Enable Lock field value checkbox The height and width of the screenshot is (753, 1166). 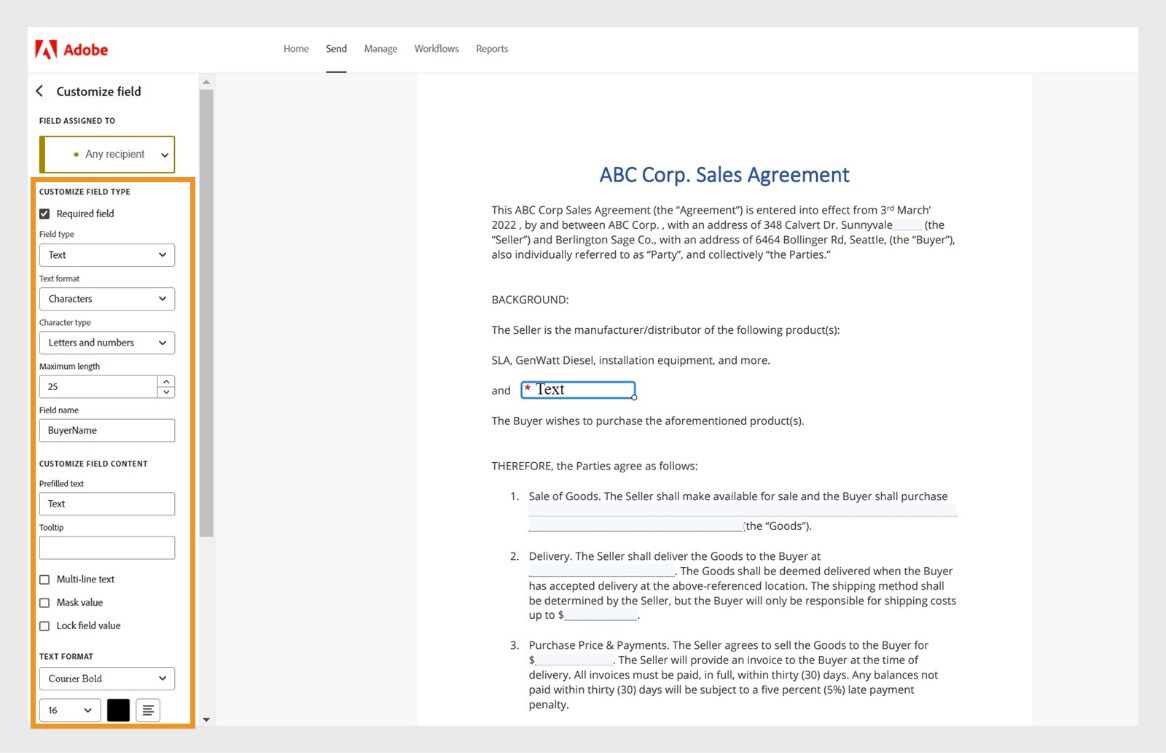point(45,626)
